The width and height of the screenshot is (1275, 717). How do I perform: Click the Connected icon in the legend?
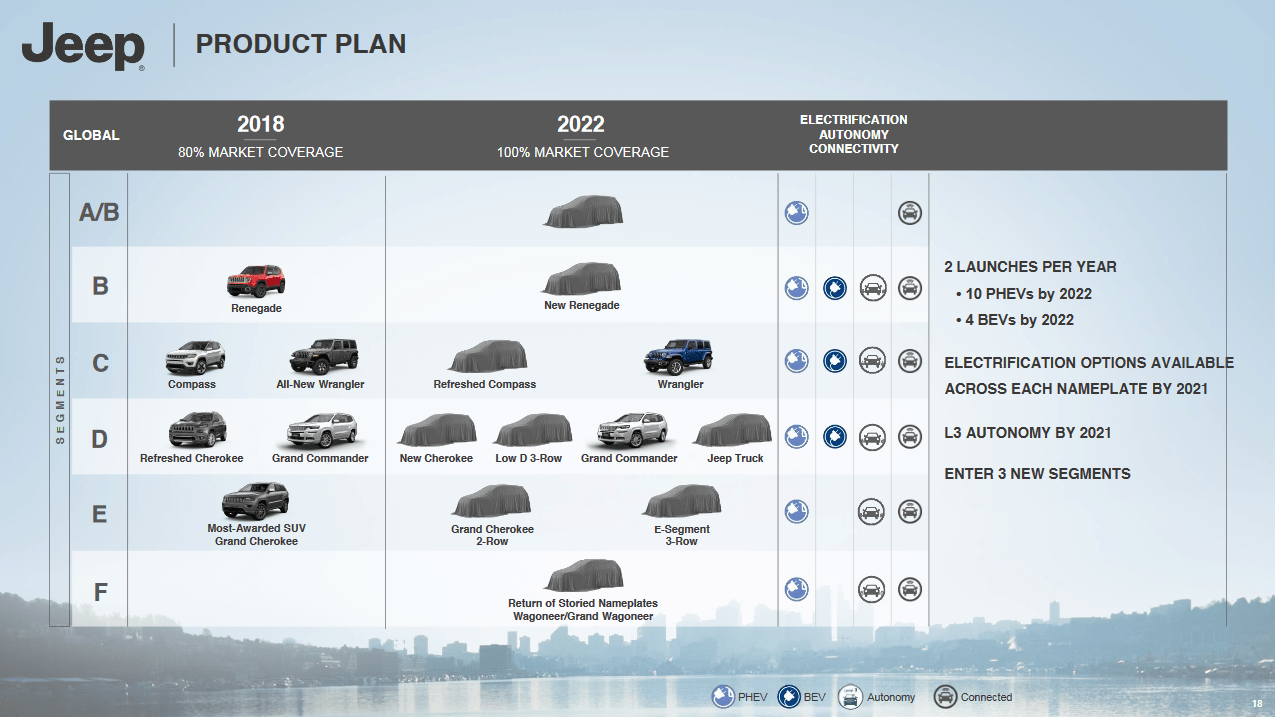pyautogui.click(x=945, y=697)
